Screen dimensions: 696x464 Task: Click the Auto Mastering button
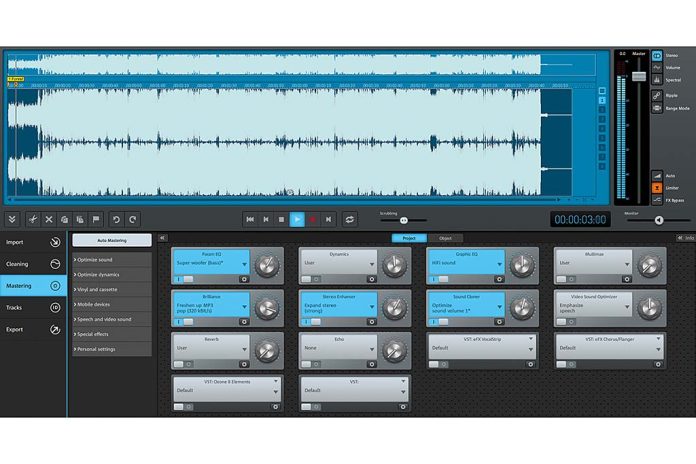[112, 240]
